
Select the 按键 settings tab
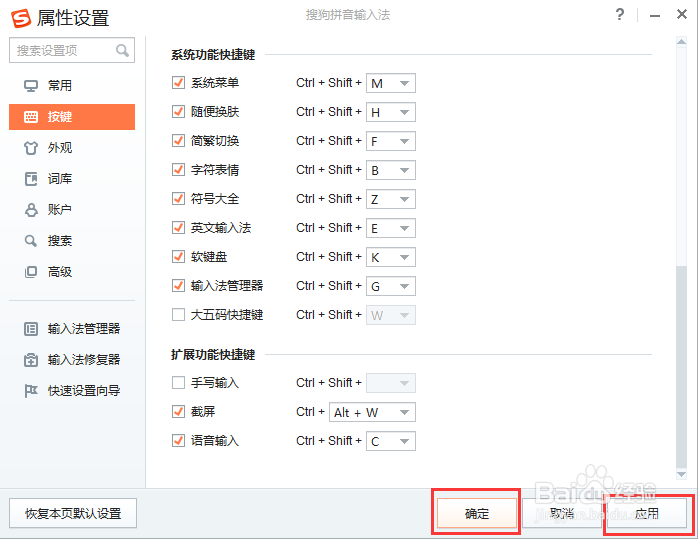72,117
